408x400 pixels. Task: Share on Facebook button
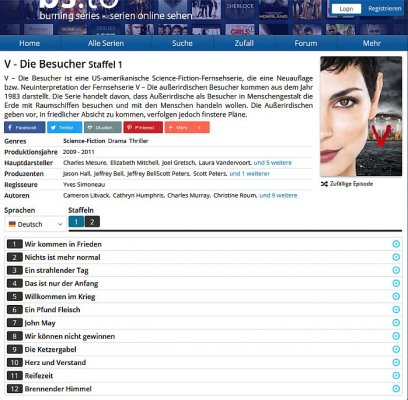click(25, 127)
